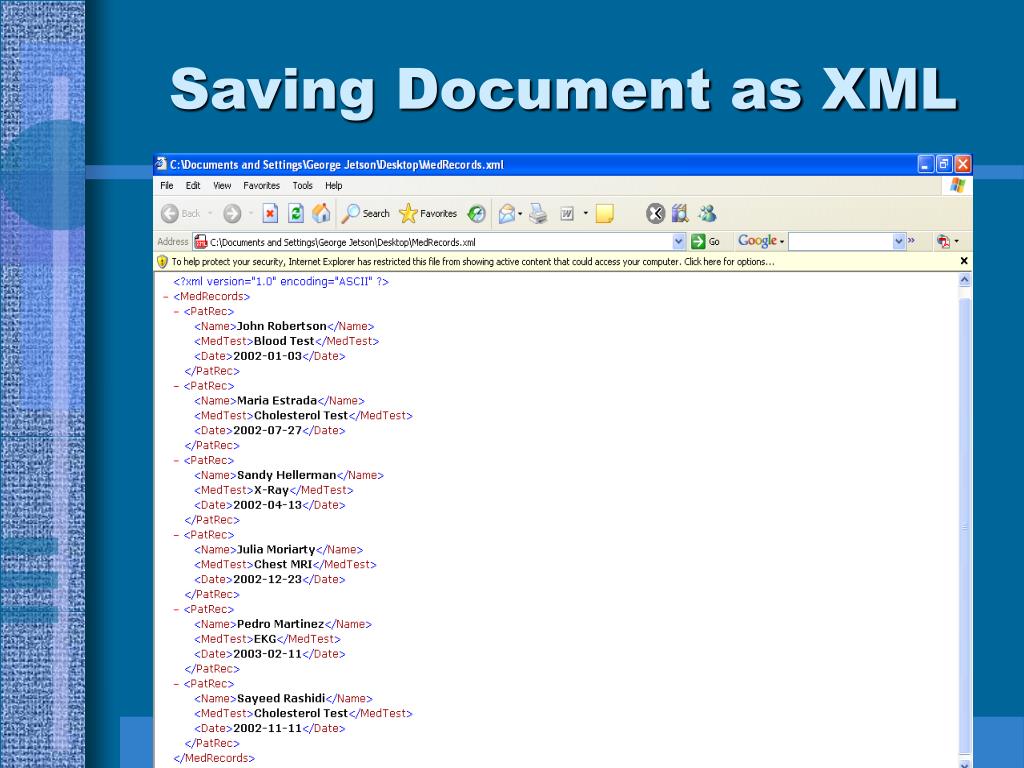Collapse the MedRecords root node

pos(166,297)
